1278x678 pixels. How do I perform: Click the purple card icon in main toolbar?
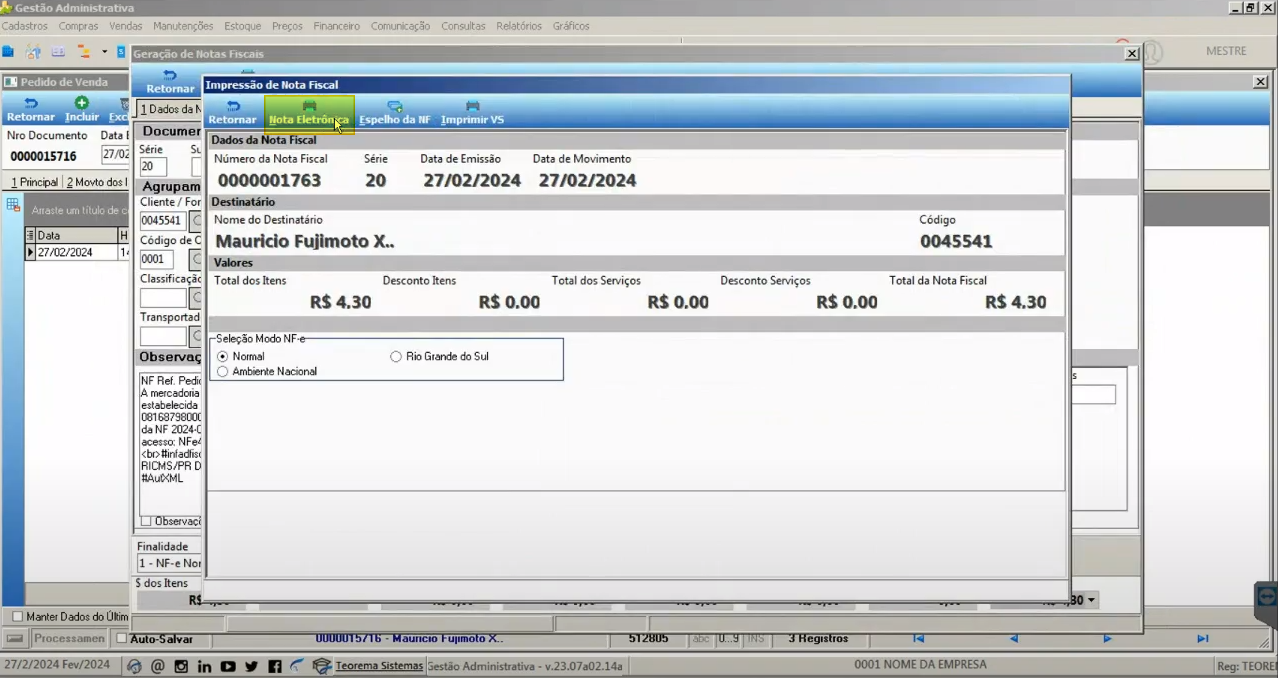coord(58,51)
